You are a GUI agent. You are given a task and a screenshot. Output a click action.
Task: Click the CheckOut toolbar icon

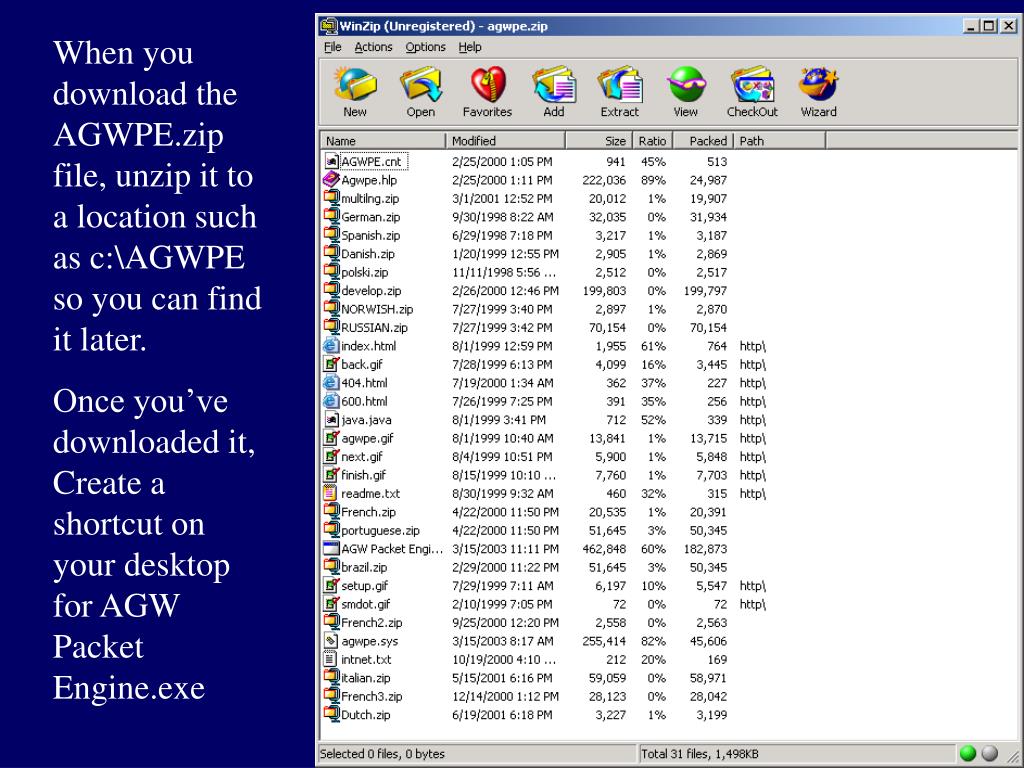pos(752,85)
